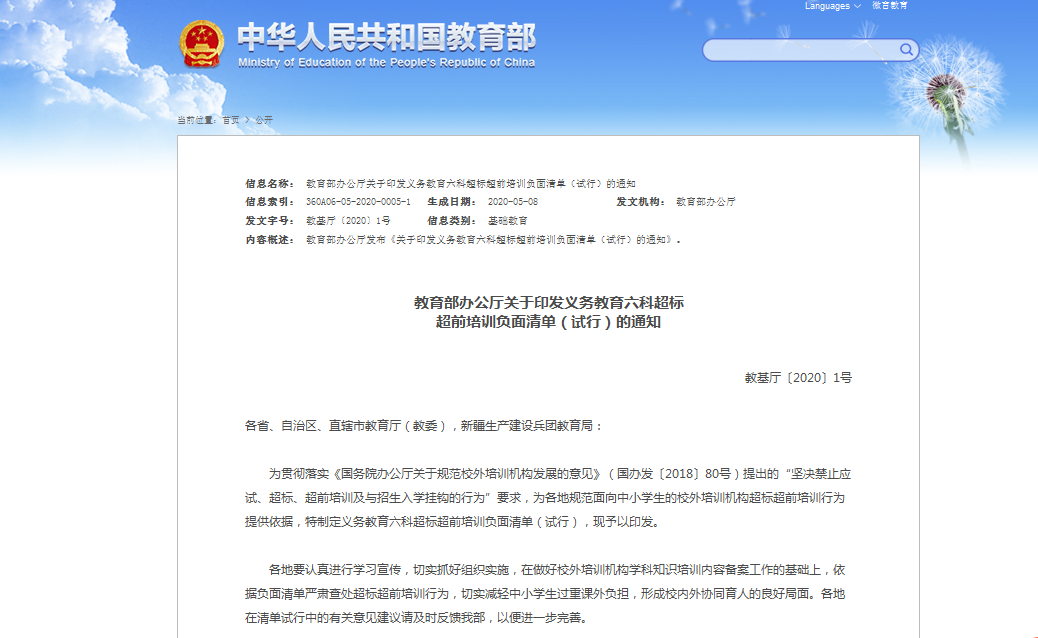
Task: Click the 信息名称 title value
Action: [470, 184]
